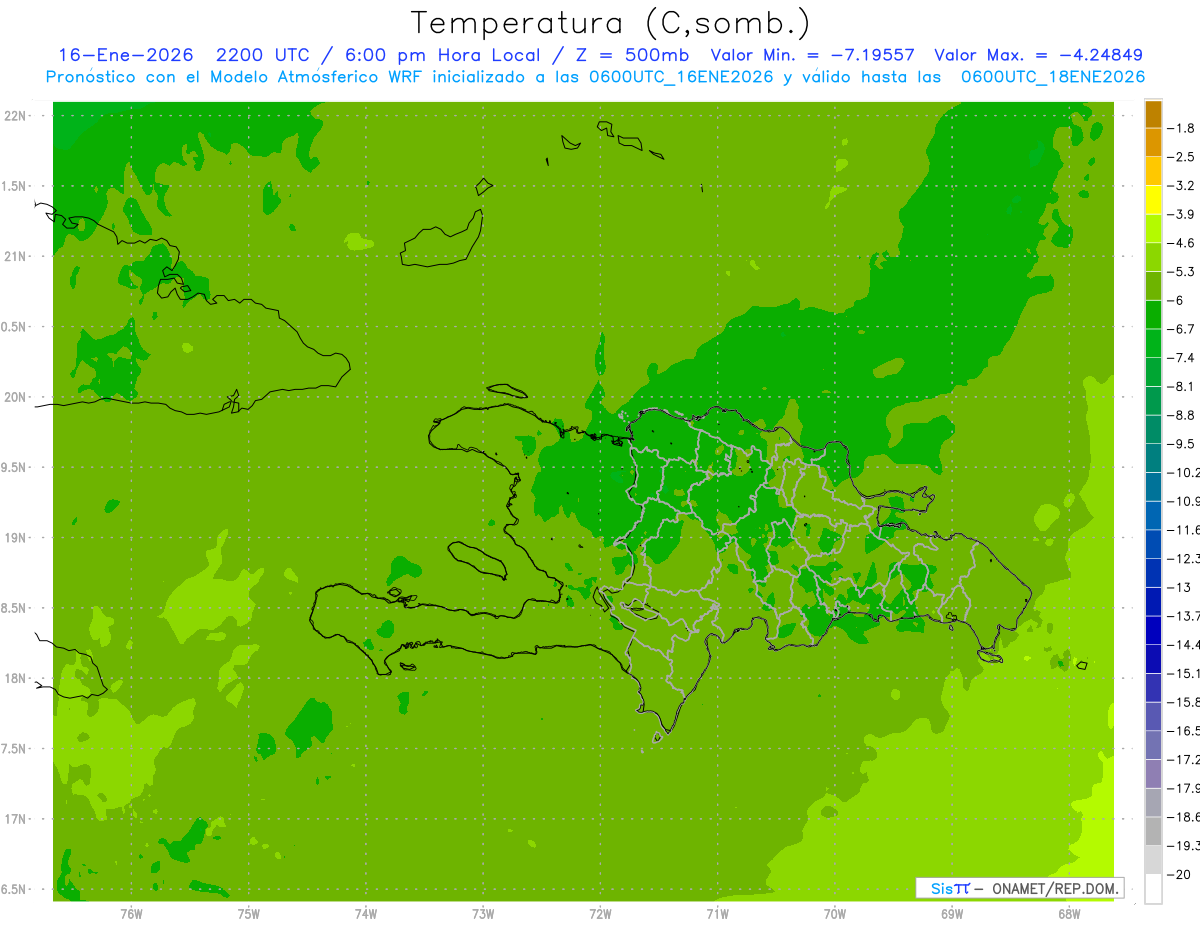
Task: Click the "-8.1" colorbar label
Action: [1181, 386]
